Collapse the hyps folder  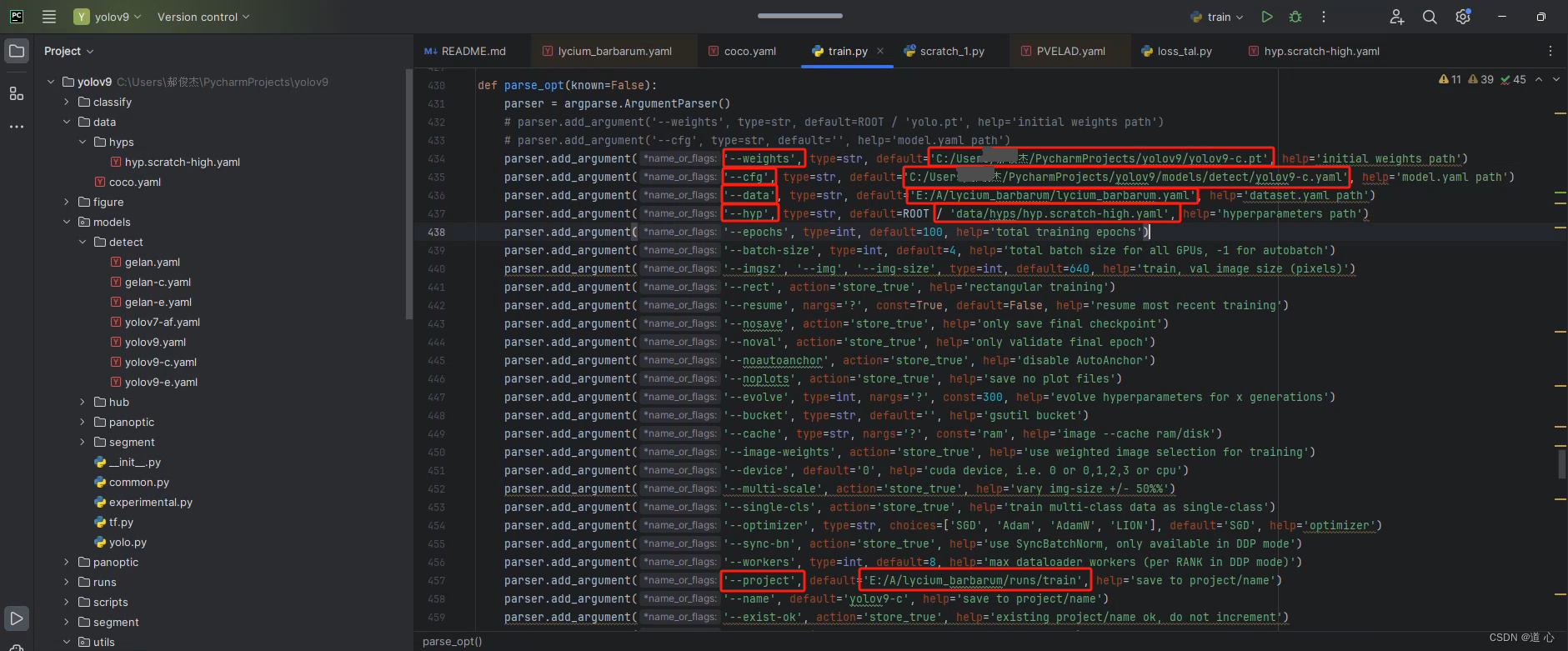pos(83,142)
